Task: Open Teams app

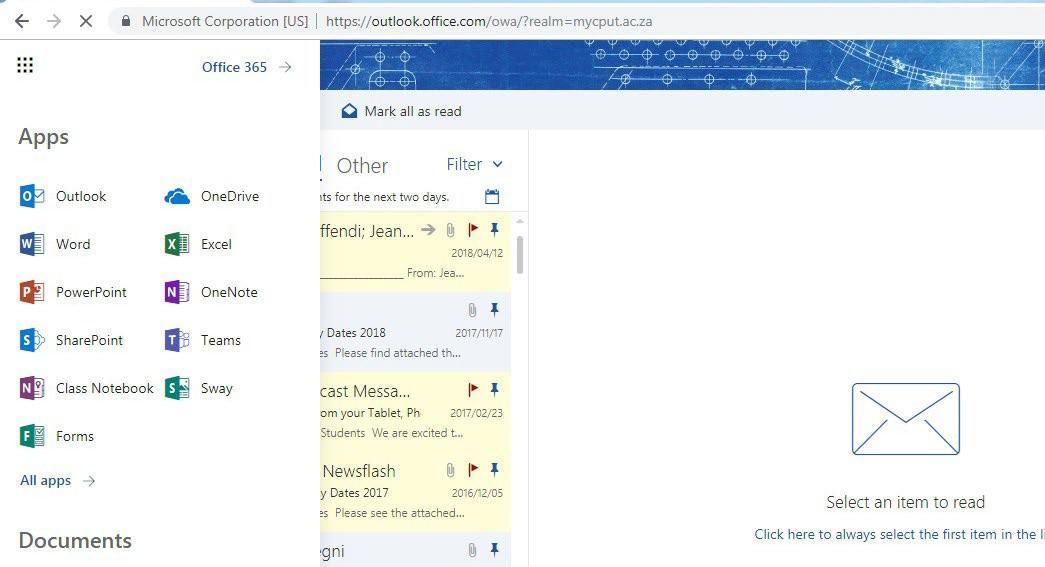Action: (x=203, y=340)
